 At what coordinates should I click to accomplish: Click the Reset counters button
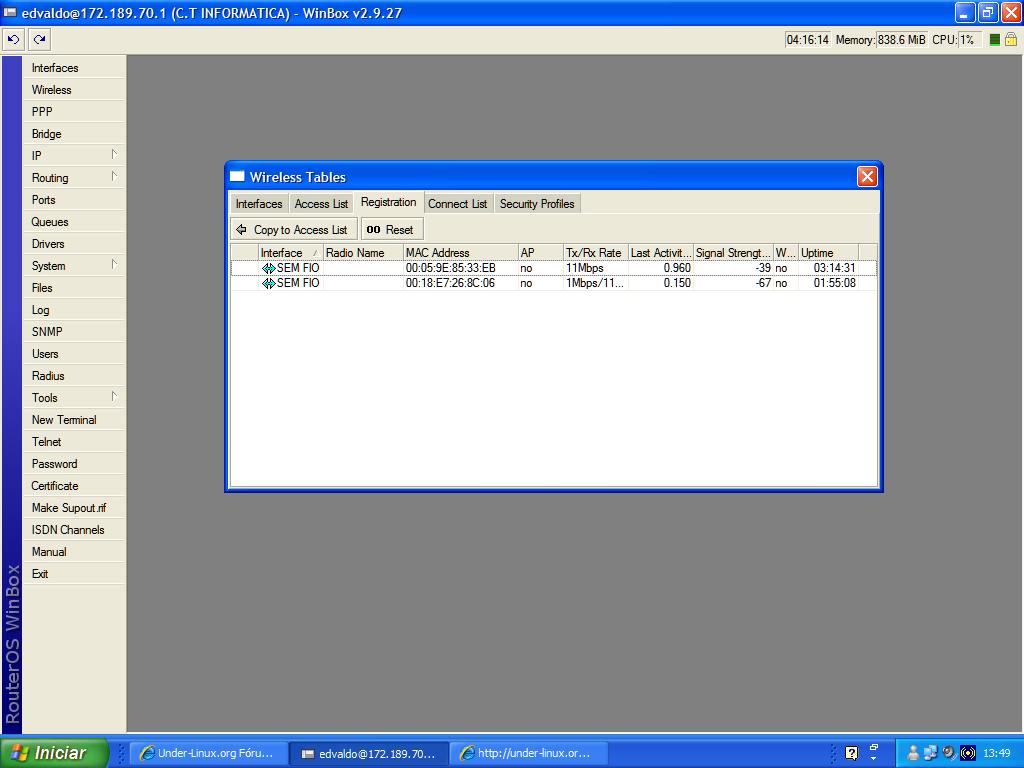392,229
